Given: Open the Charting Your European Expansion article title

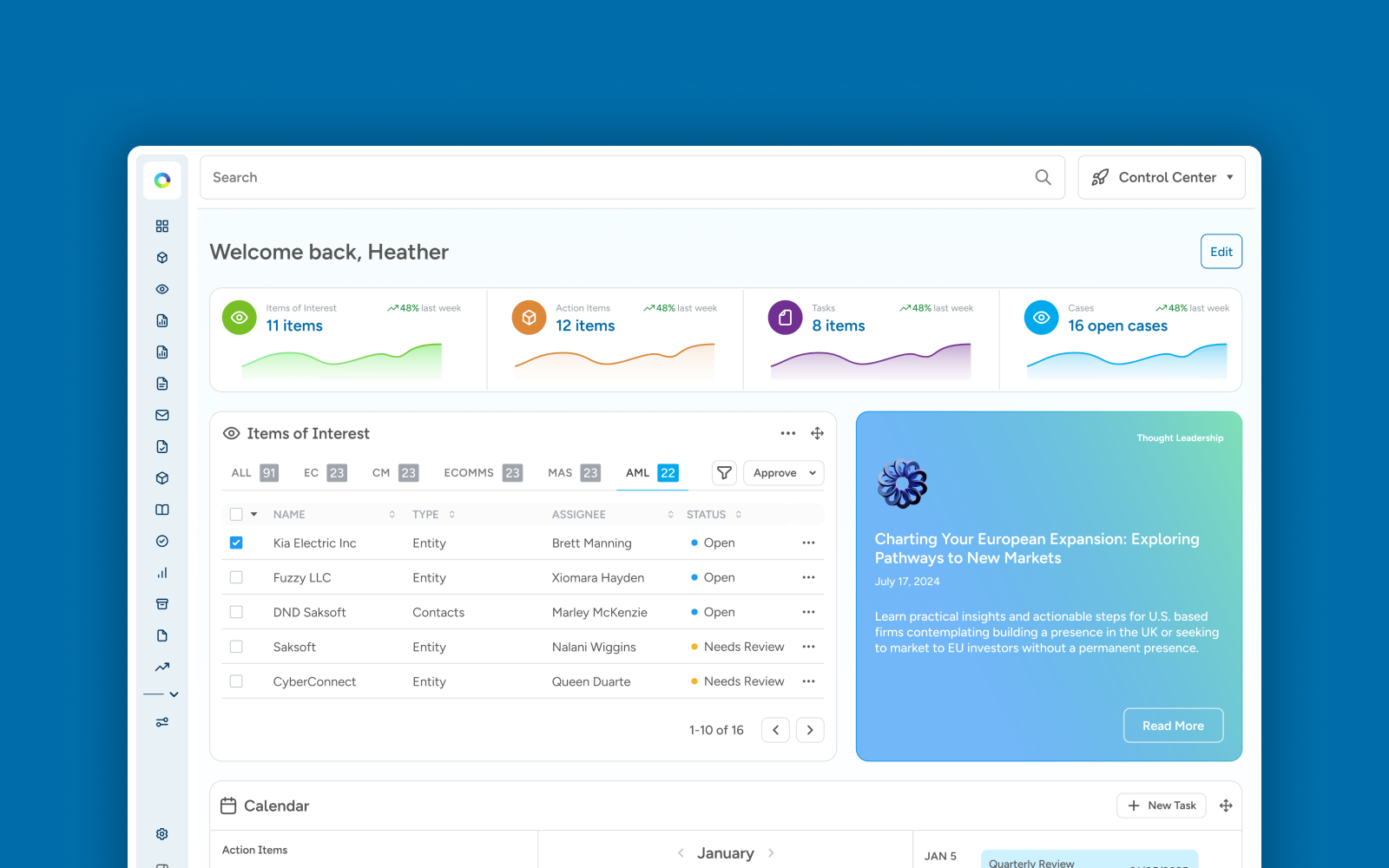Looking at the screenshot, I should (x=1037, y=549).
